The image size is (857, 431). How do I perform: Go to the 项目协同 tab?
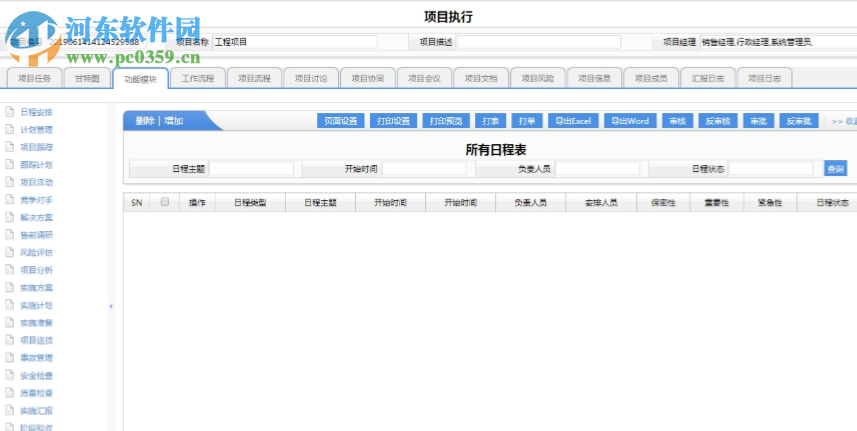tap(368, 78)
